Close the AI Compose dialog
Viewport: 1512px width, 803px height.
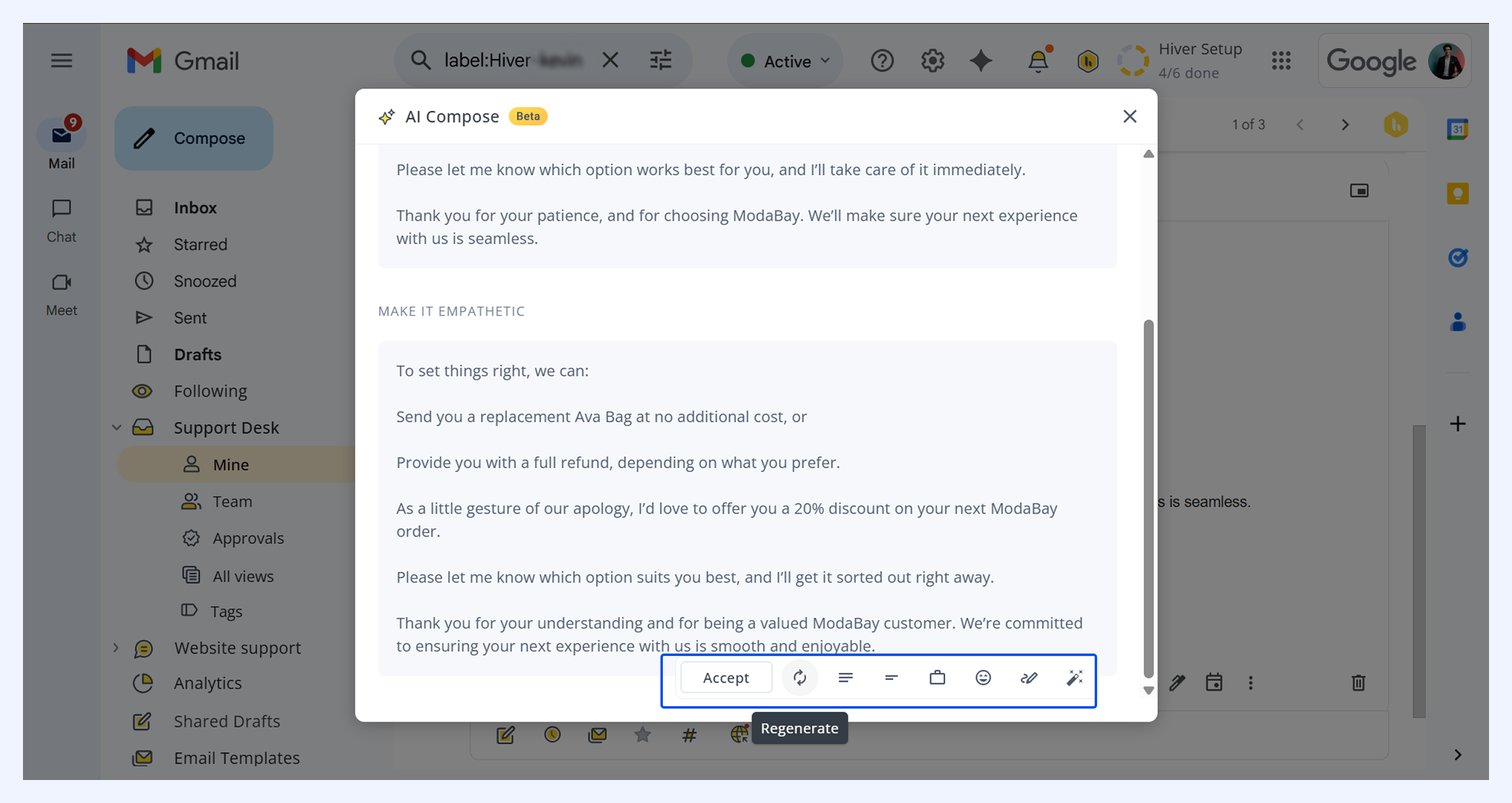click(x=1130, y=116)
